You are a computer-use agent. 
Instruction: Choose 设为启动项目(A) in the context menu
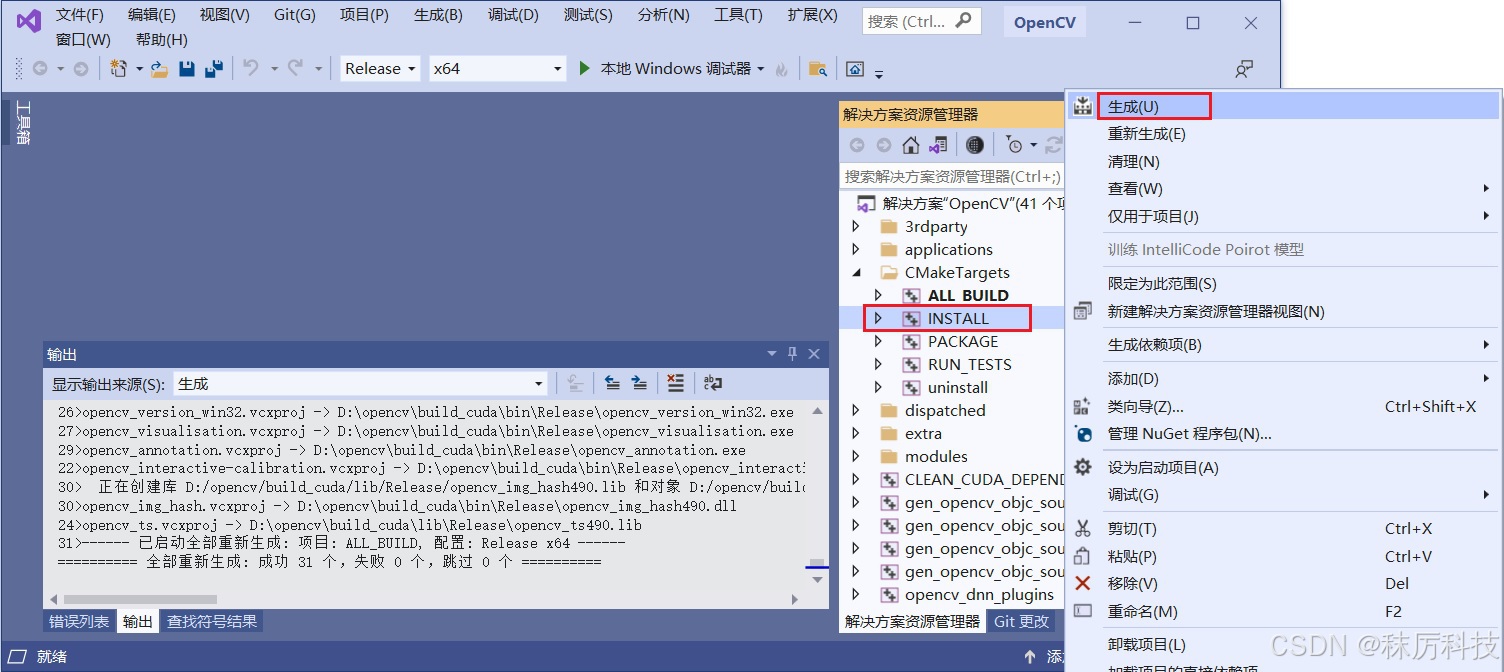(x=1284, y=467)
